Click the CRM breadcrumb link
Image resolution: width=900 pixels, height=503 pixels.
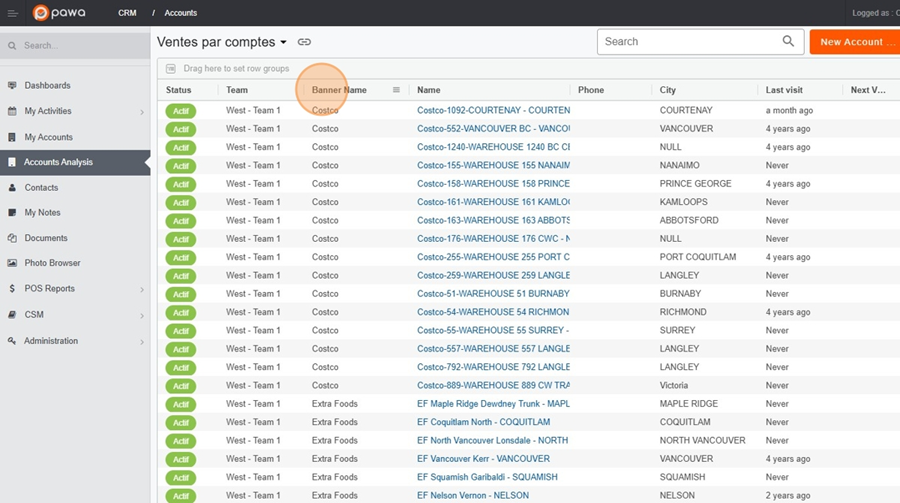coord(127,13)
